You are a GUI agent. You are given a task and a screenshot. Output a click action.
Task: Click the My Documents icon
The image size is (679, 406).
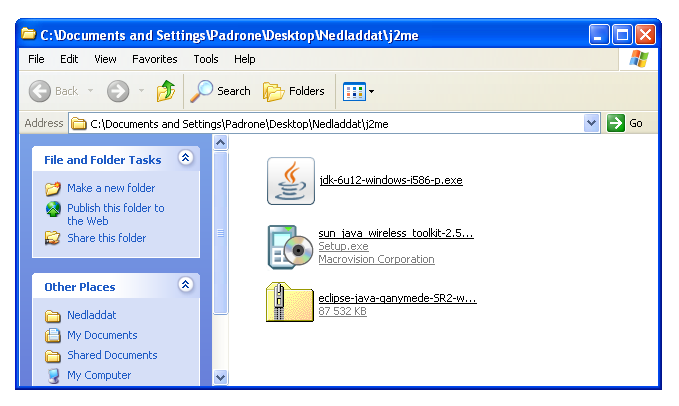click(53, 335)
